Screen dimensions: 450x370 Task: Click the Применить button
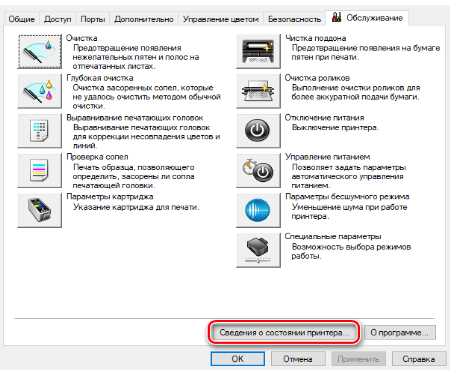click(x=358, y=359)
